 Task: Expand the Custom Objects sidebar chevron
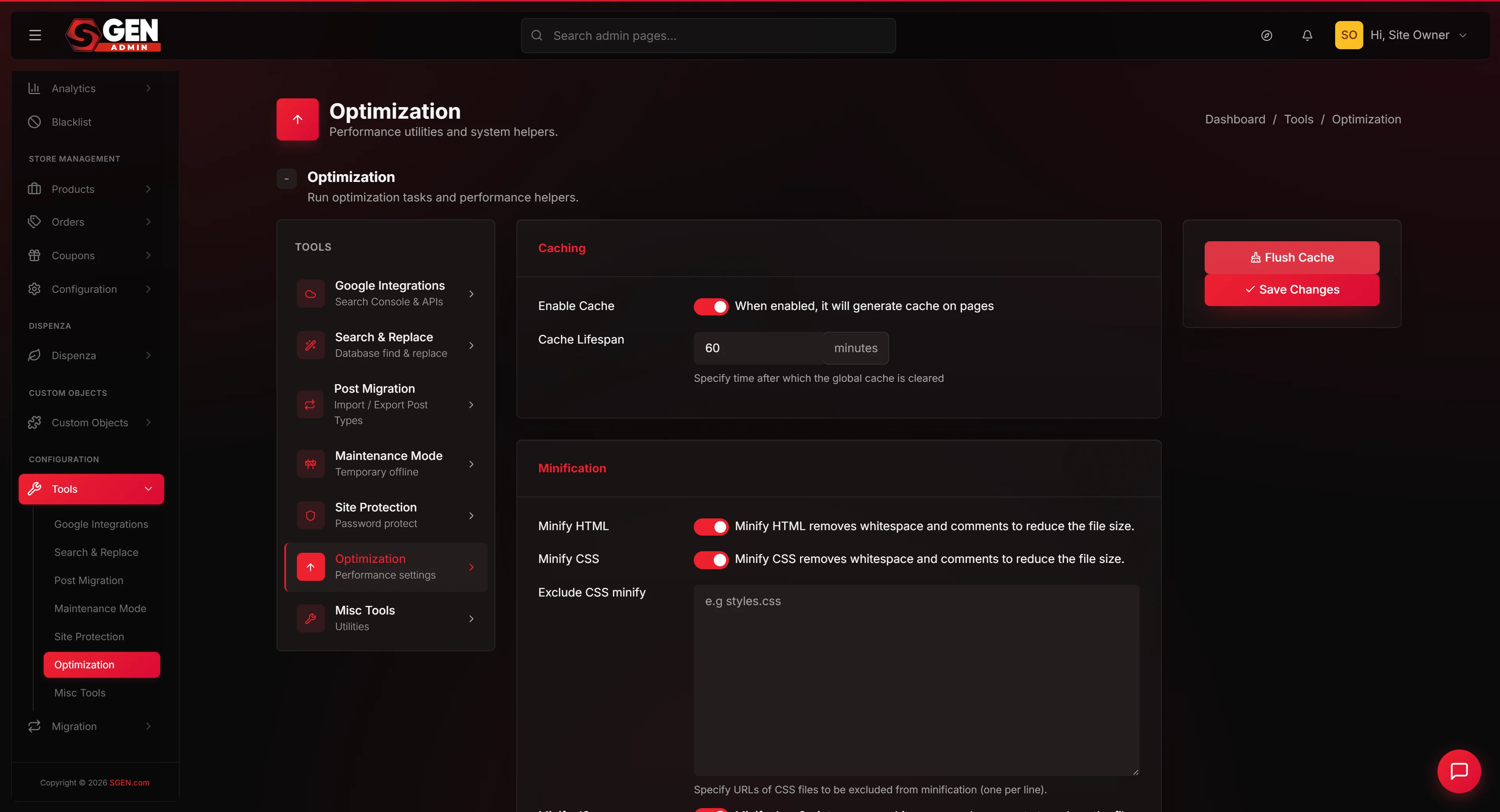148,422
